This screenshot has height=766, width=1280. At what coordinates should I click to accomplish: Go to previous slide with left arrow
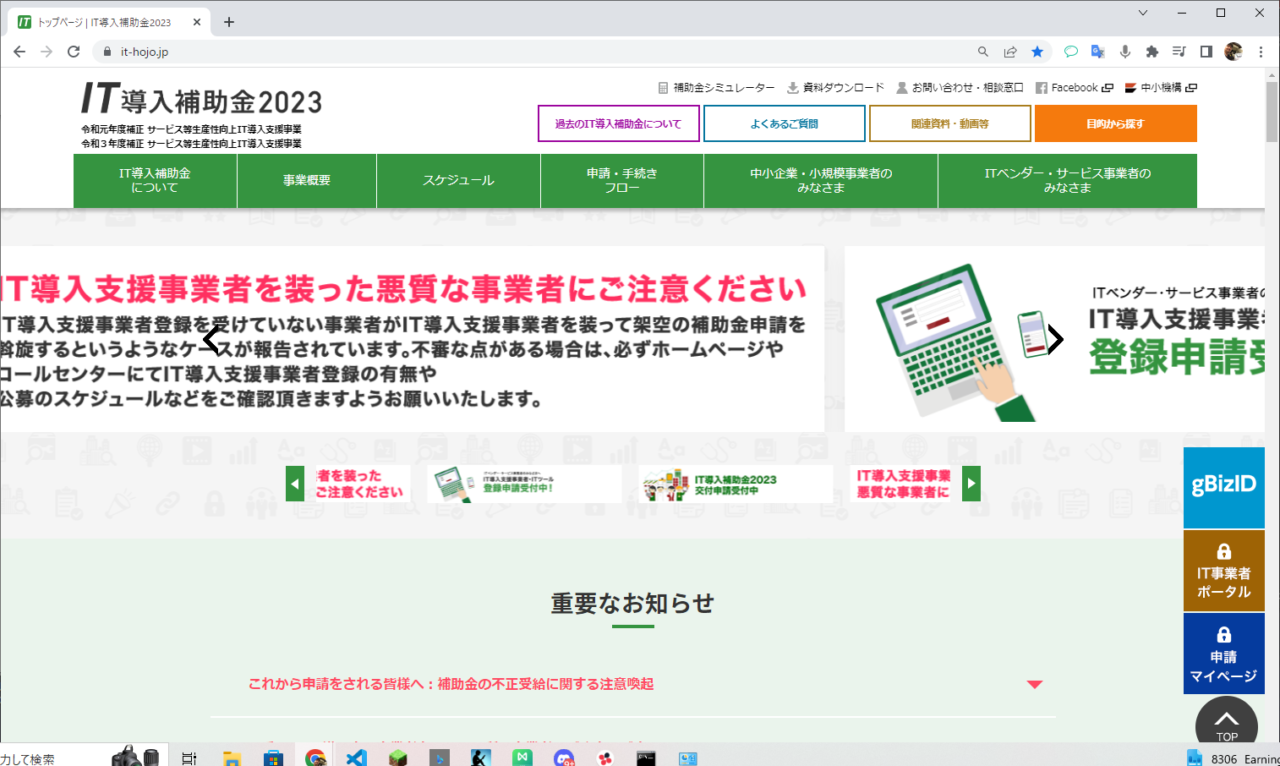coord(211,340)
